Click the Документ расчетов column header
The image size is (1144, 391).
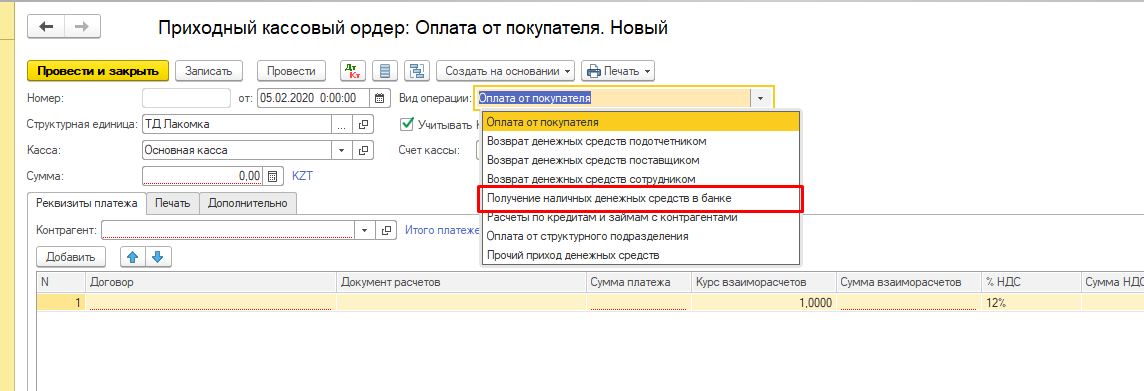(x=461, y=282)
